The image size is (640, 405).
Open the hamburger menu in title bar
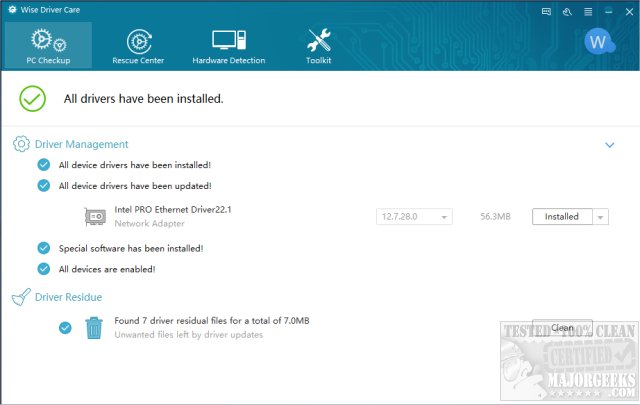[x=588, y=12]
